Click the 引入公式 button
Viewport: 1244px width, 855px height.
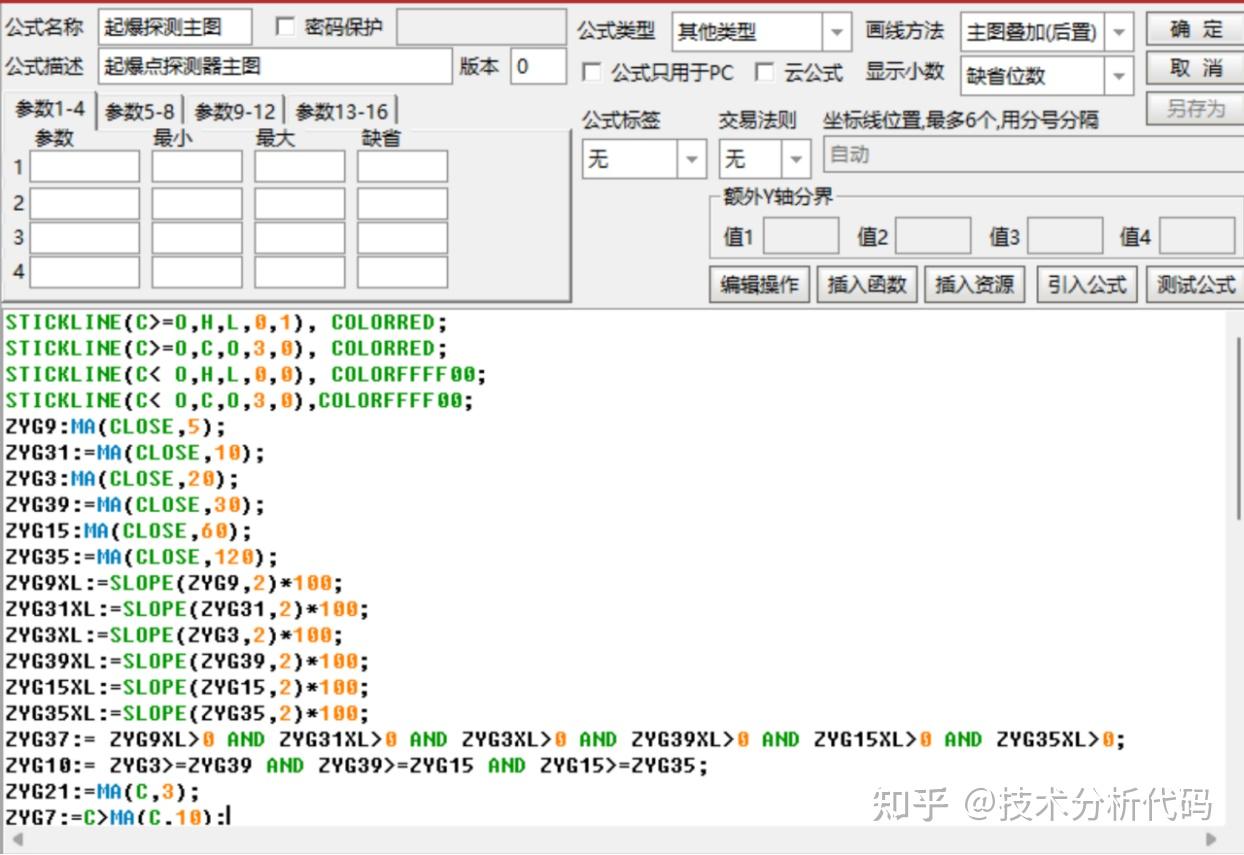1086,284
